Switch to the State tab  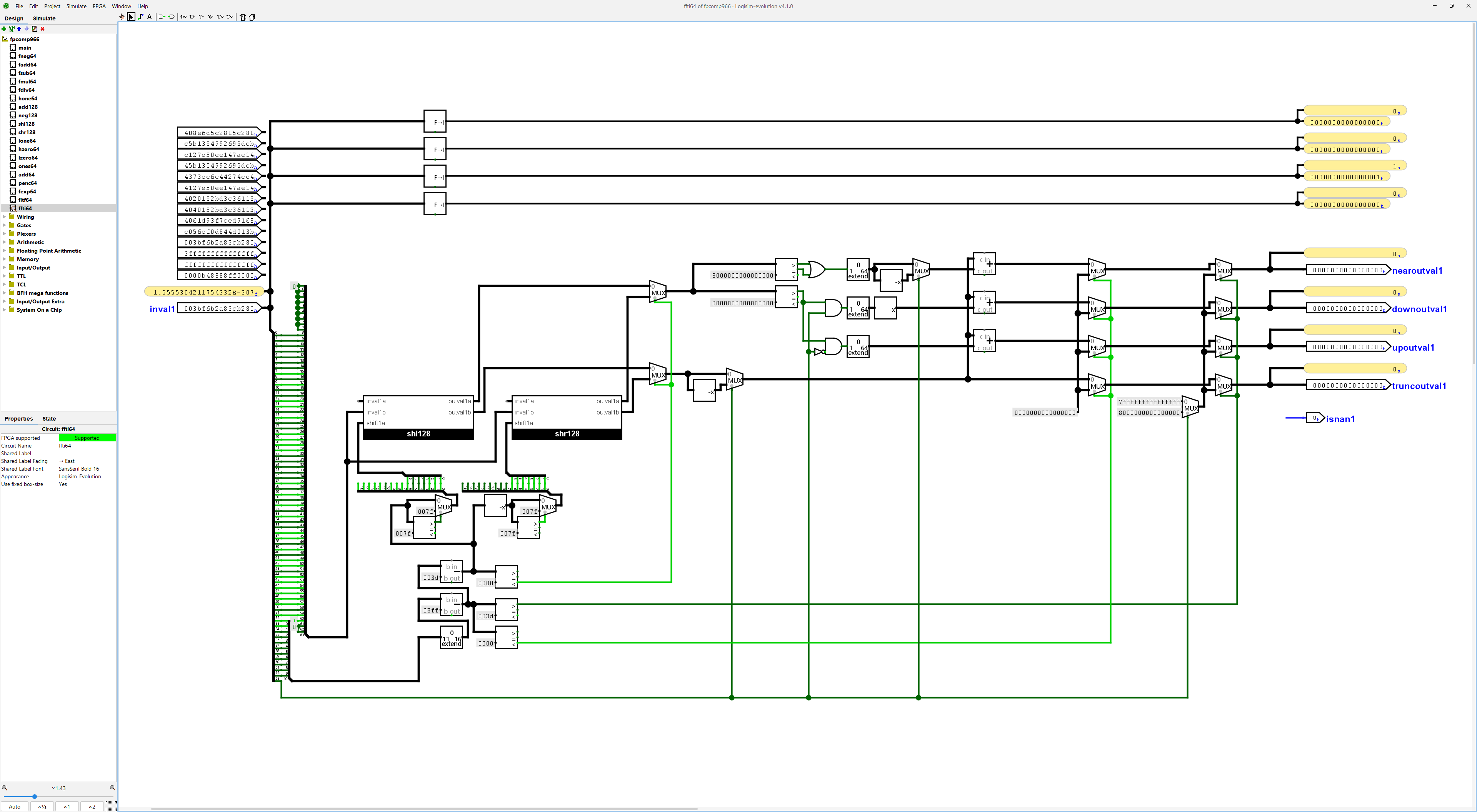pyautogui.click(x=49, y=418)
